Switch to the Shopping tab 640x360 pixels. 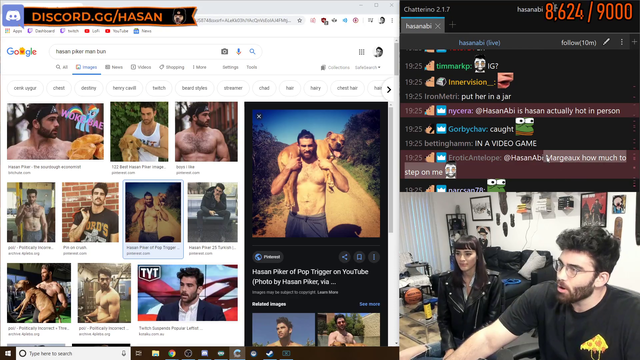[172, 67]
